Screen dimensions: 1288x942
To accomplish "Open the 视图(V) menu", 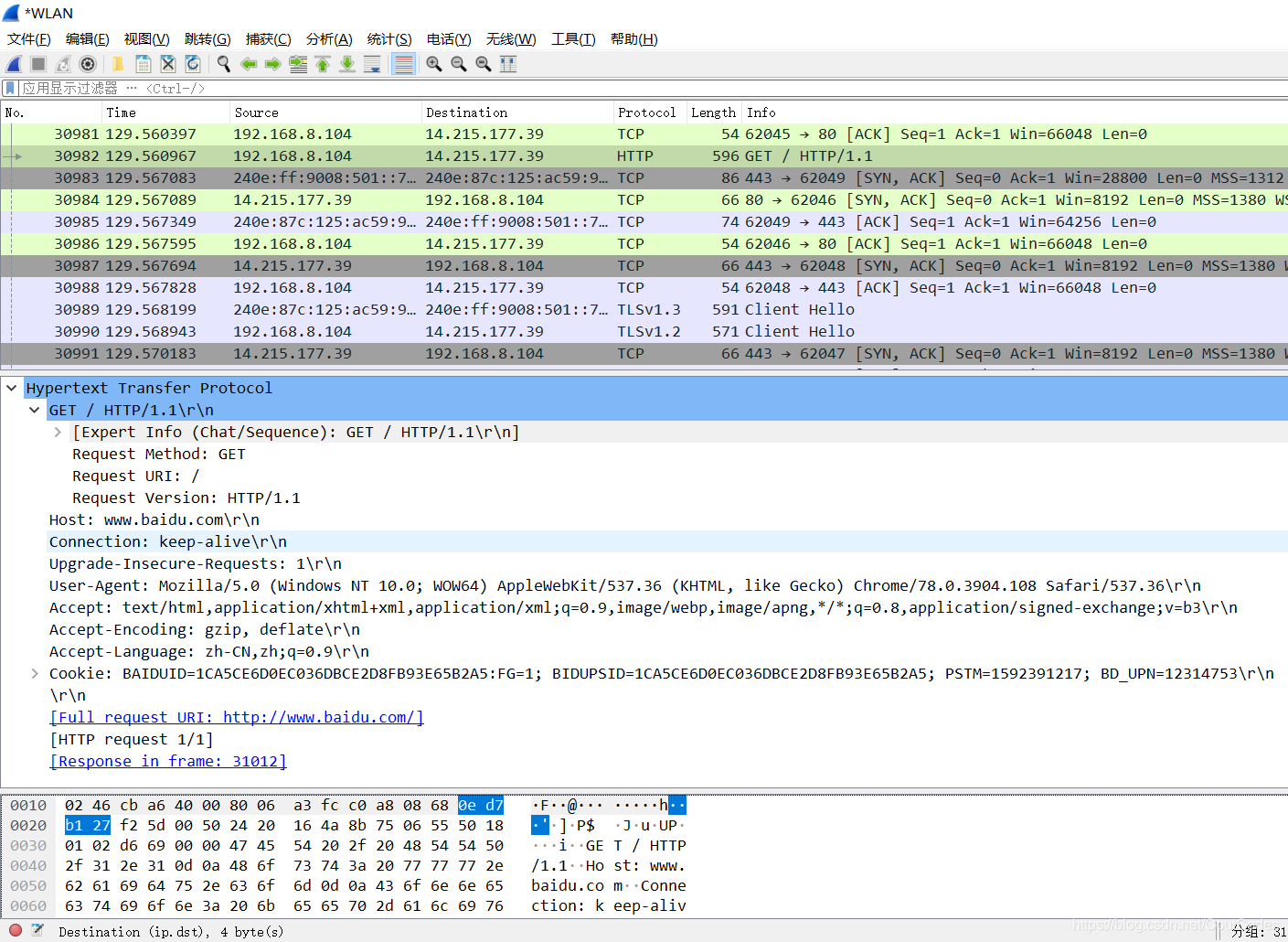I will [147, 39].
